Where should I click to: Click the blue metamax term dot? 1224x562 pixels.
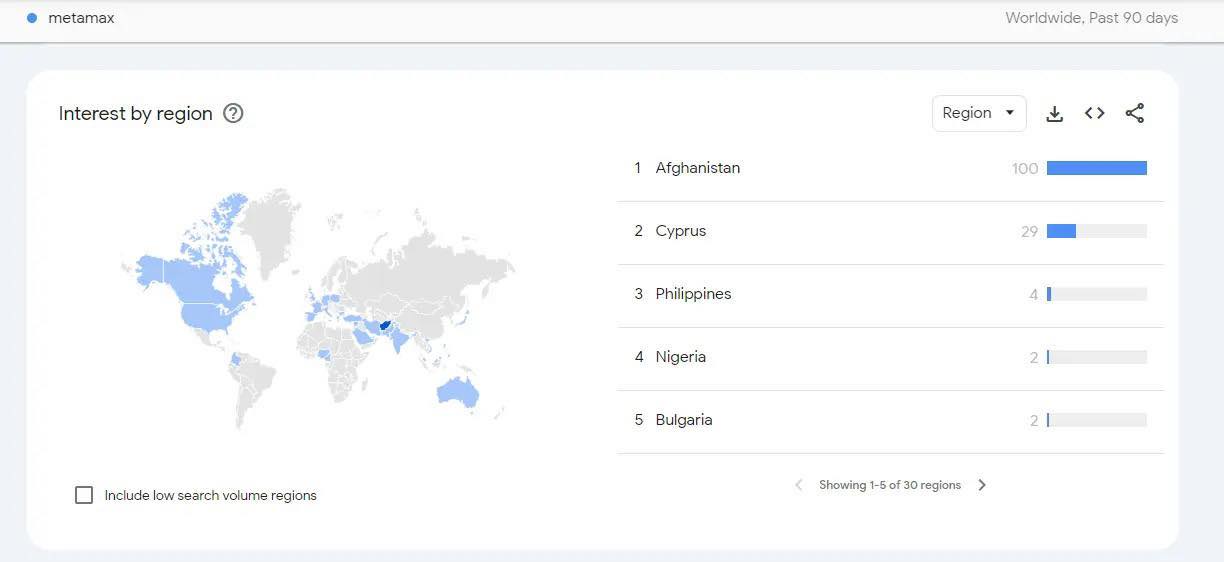[32, 18]
